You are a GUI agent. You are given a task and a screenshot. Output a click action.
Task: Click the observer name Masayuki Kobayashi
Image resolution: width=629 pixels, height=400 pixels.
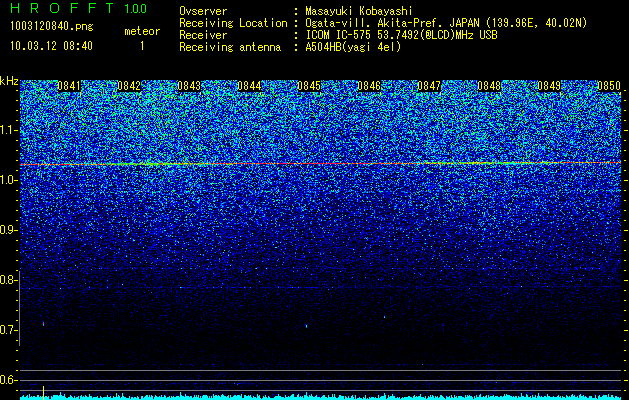pos(359,11)
